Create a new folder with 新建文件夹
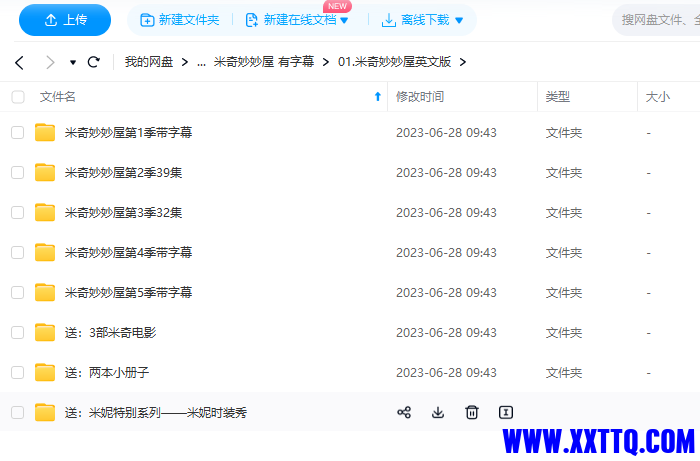700x461 pixels. (179, 20)
